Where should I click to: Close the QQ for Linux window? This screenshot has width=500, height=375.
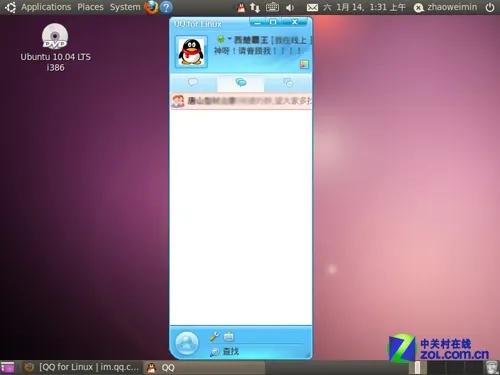pyautogui.click(x=295, y=22)
